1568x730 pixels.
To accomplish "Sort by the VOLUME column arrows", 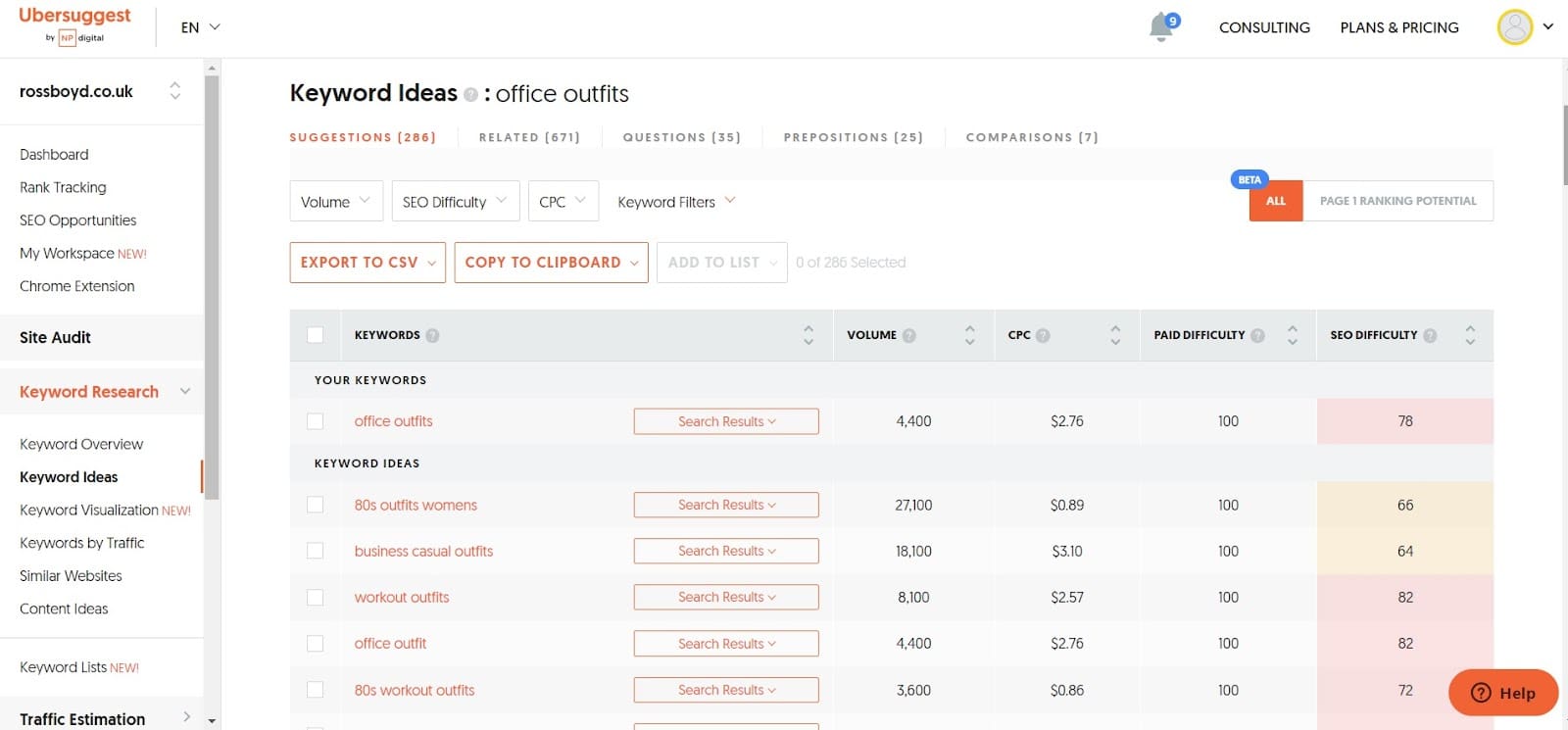I will click(x=970, y=335).
